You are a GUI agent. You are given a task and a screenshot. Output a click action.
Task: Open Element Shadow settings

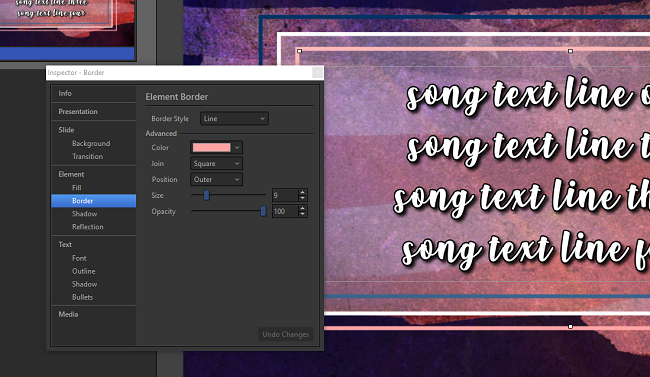tap(85, 214)
